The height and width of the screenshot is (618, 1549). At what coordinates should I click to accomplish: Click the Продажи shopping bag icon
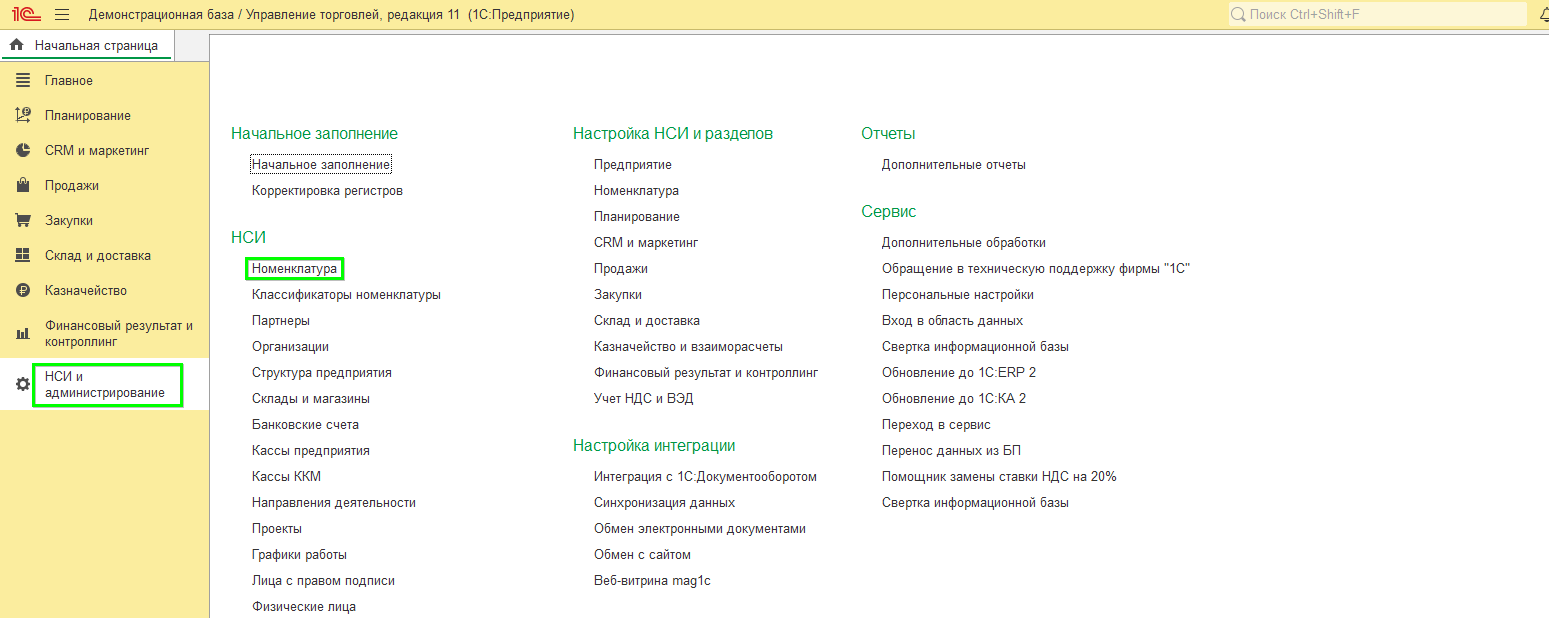pos(23,185)
